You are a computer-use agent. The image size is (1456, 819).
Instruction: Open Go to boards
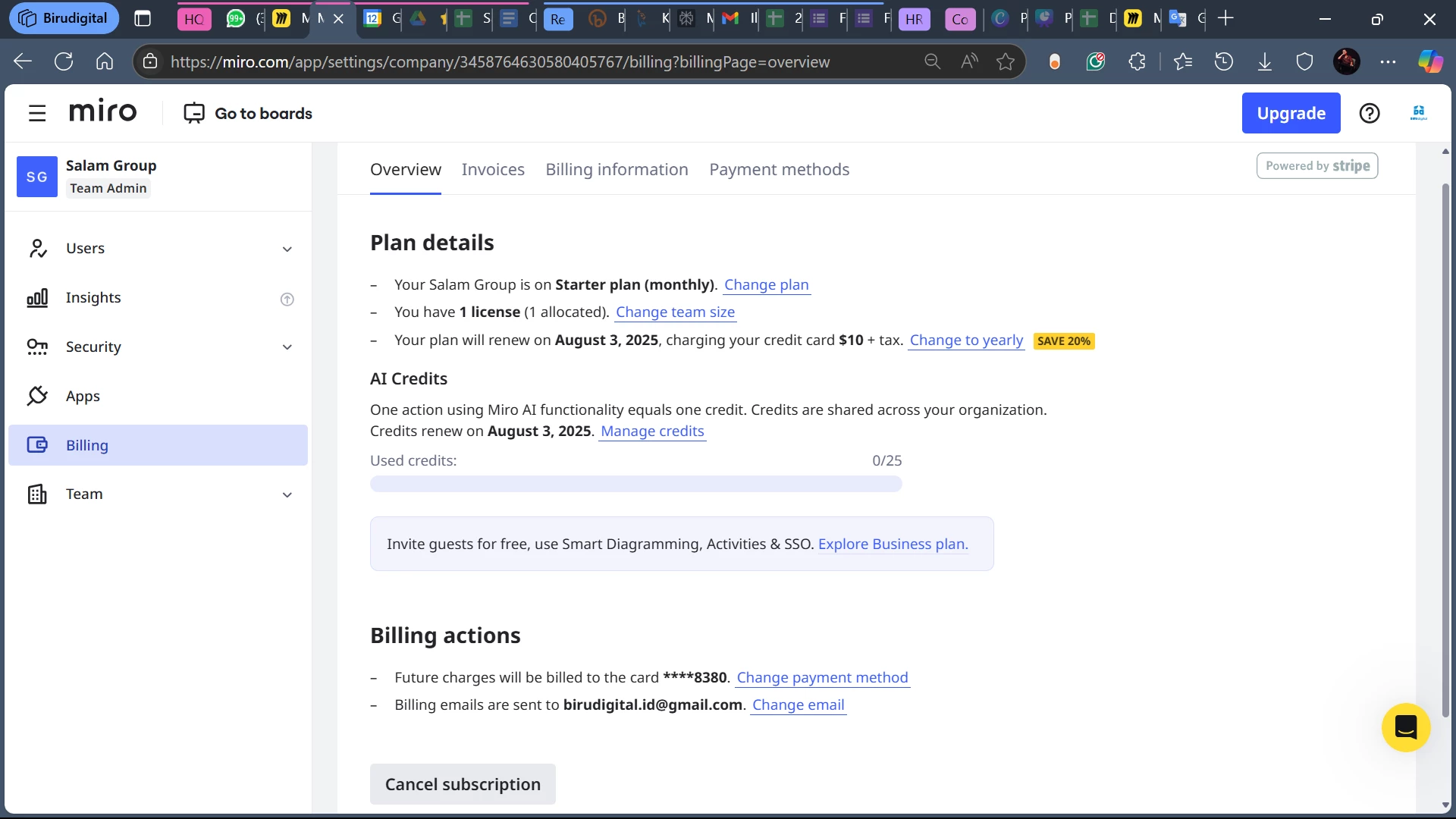[248, 113]
